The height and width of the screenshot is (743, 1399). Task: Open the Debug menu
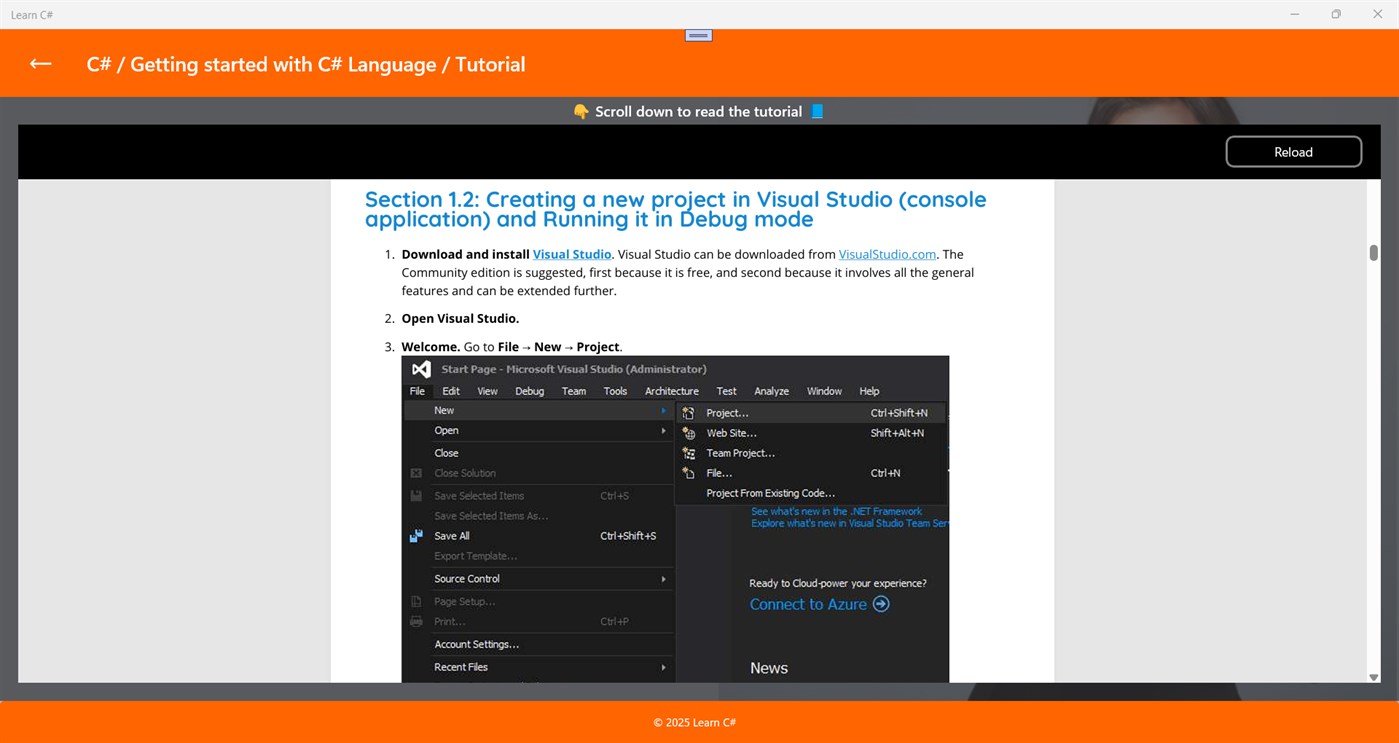(x=530, y=391)
